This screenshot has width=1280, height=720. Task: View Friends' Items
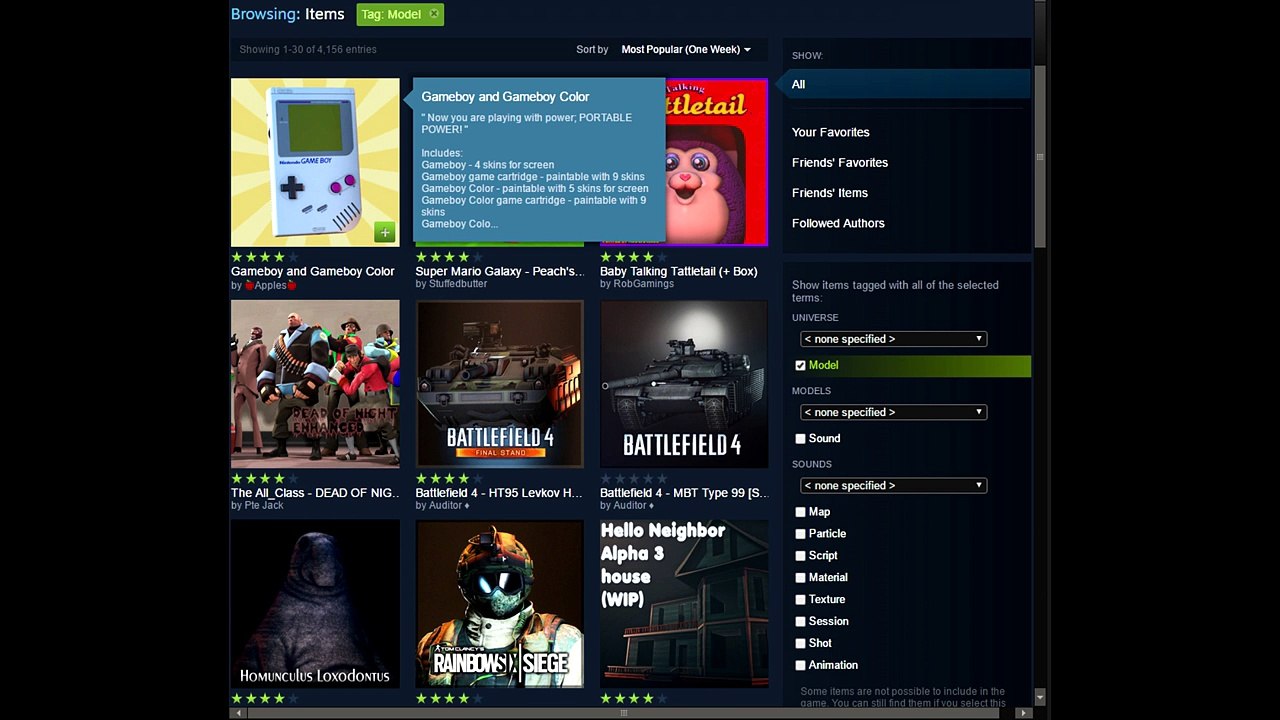(x=830, y=193)
